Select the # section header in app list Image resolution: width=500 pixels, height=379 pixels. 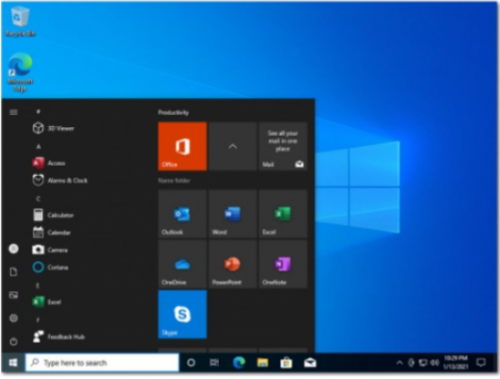[x=38, y=111]
